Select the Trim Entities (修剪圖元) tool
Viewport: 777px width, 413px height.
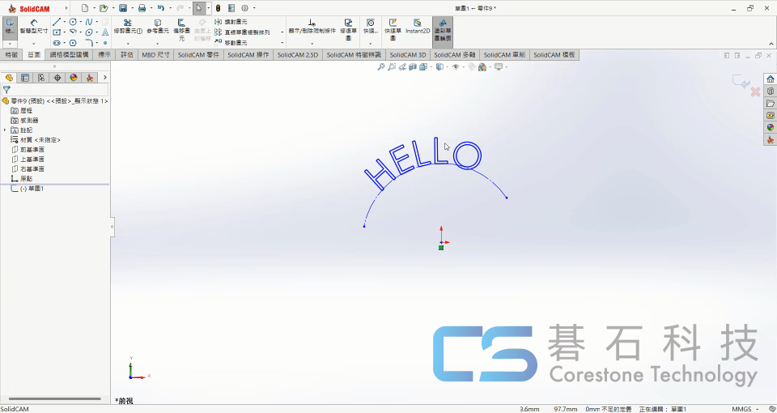tap(127, 26)
